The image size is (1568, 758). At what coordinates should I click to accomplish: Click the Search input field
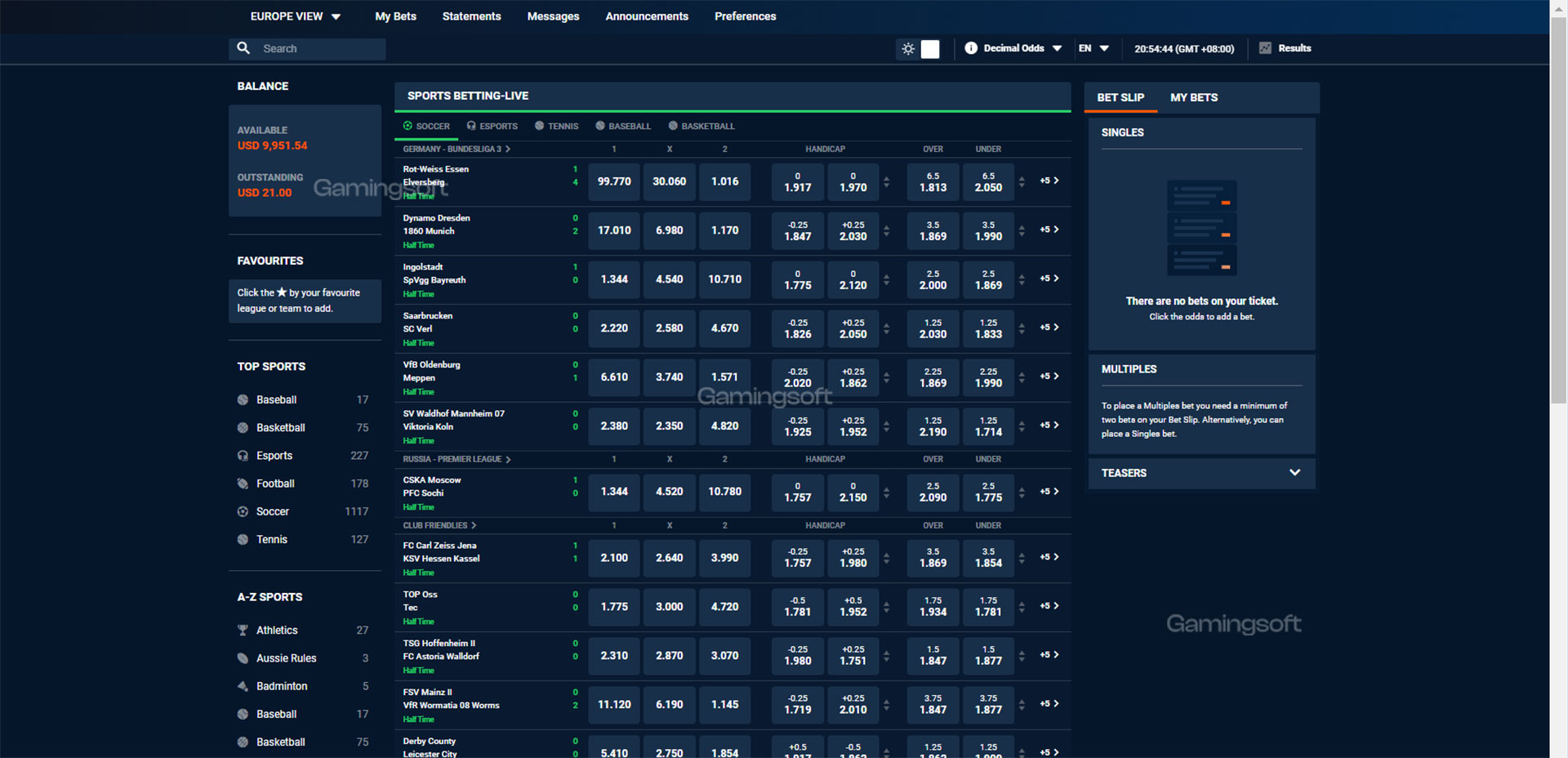click(318, 49)
